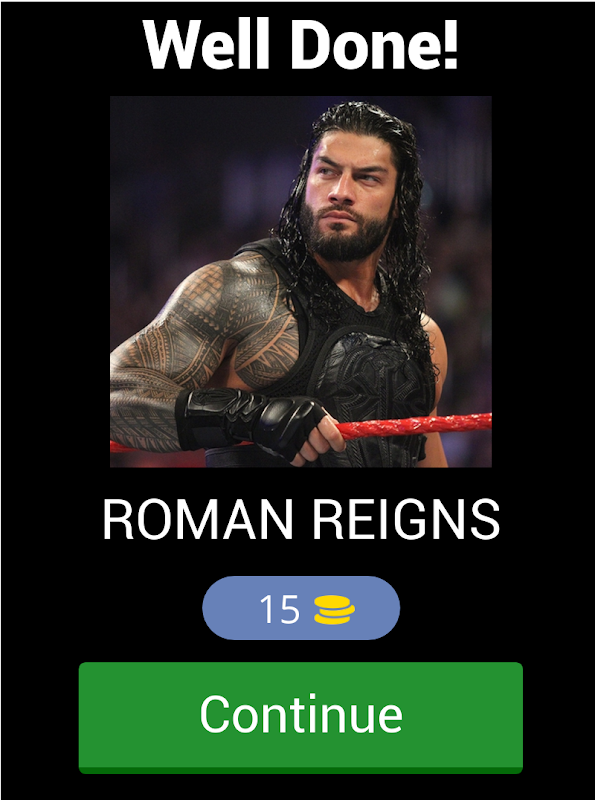Click the ROMAN REIGNS answer label

click(301, 519)
